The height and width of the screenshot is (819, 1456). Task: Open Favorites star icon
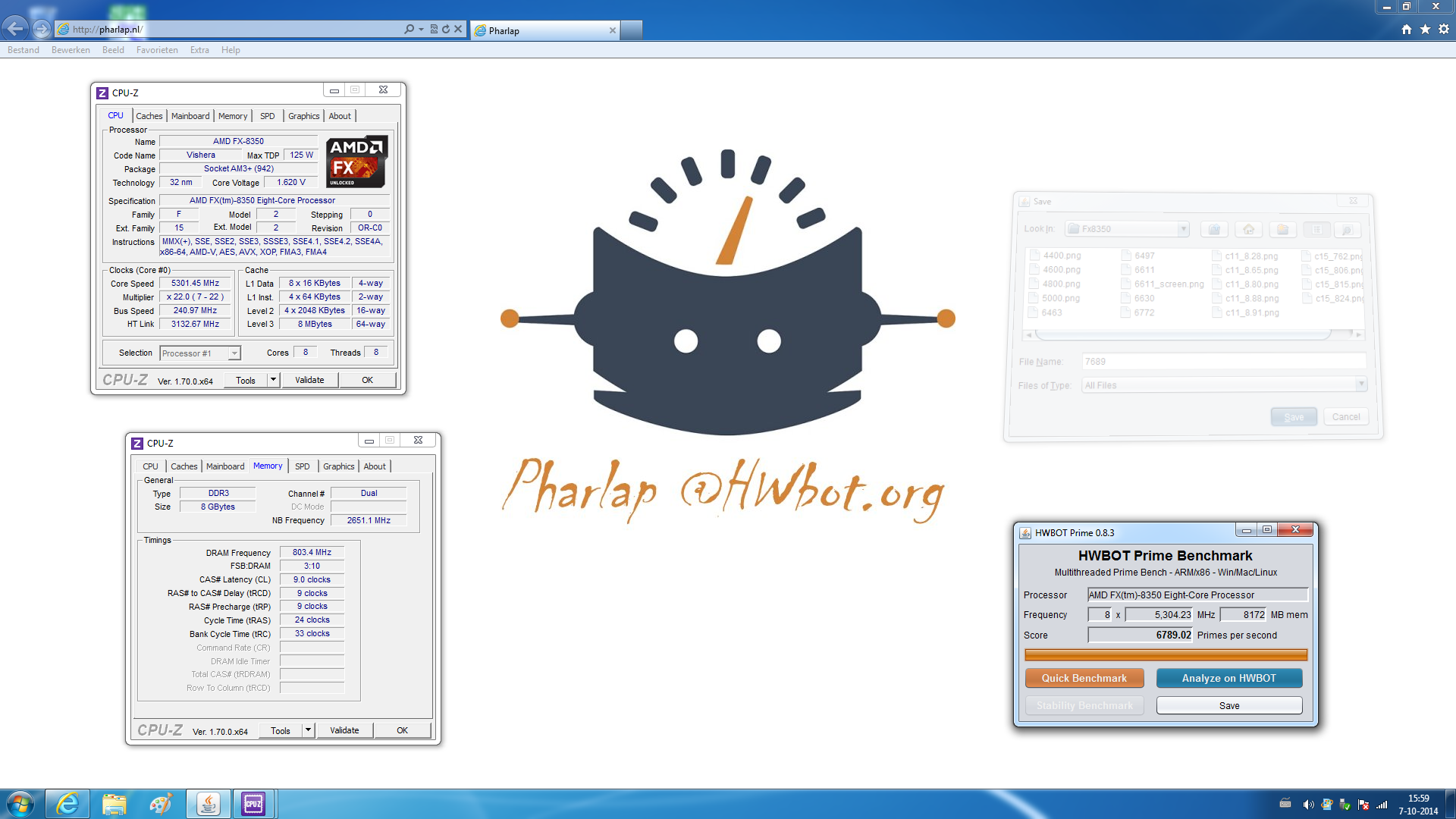tap(1425, 29)
